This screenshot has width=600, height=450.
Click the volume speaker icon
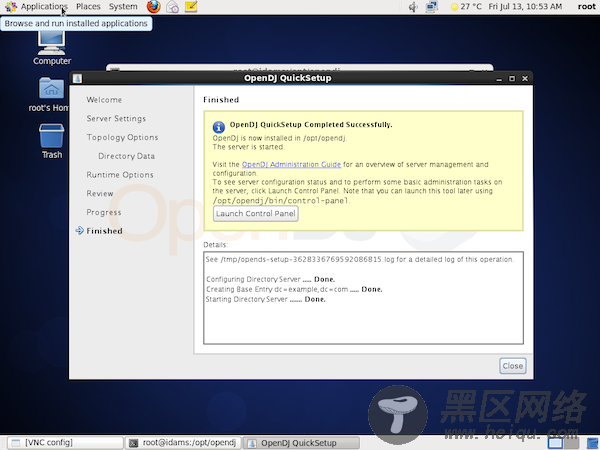413,7
